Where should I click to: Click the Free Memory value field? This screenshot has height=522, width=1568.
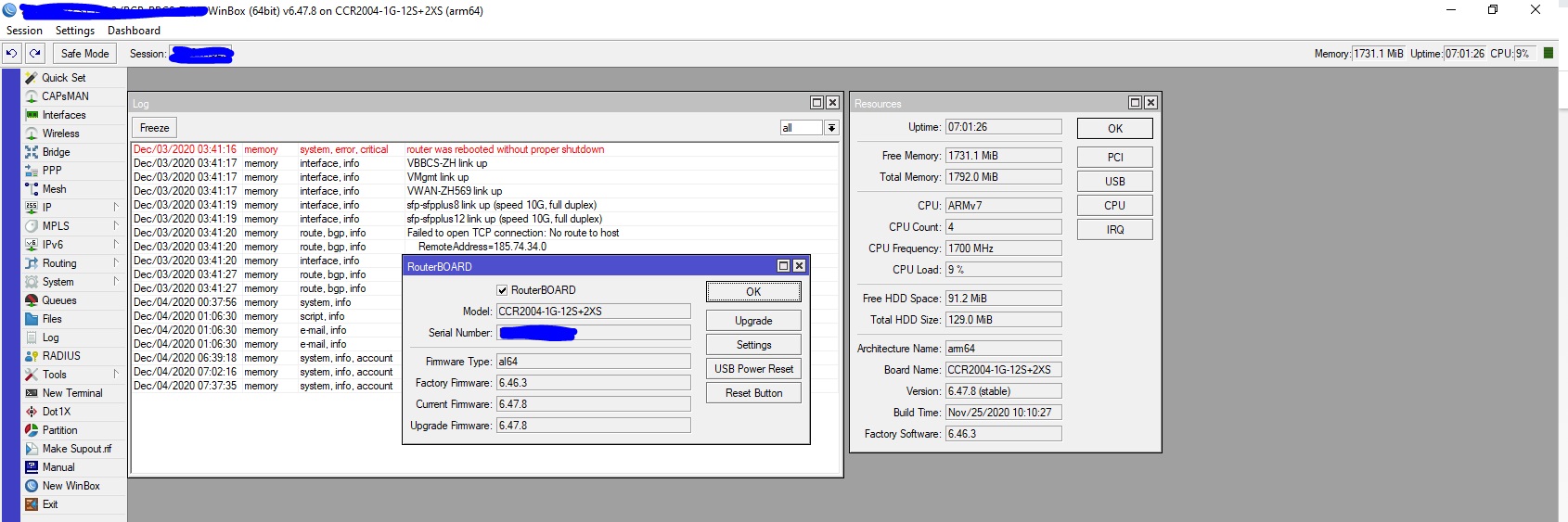1003,156
